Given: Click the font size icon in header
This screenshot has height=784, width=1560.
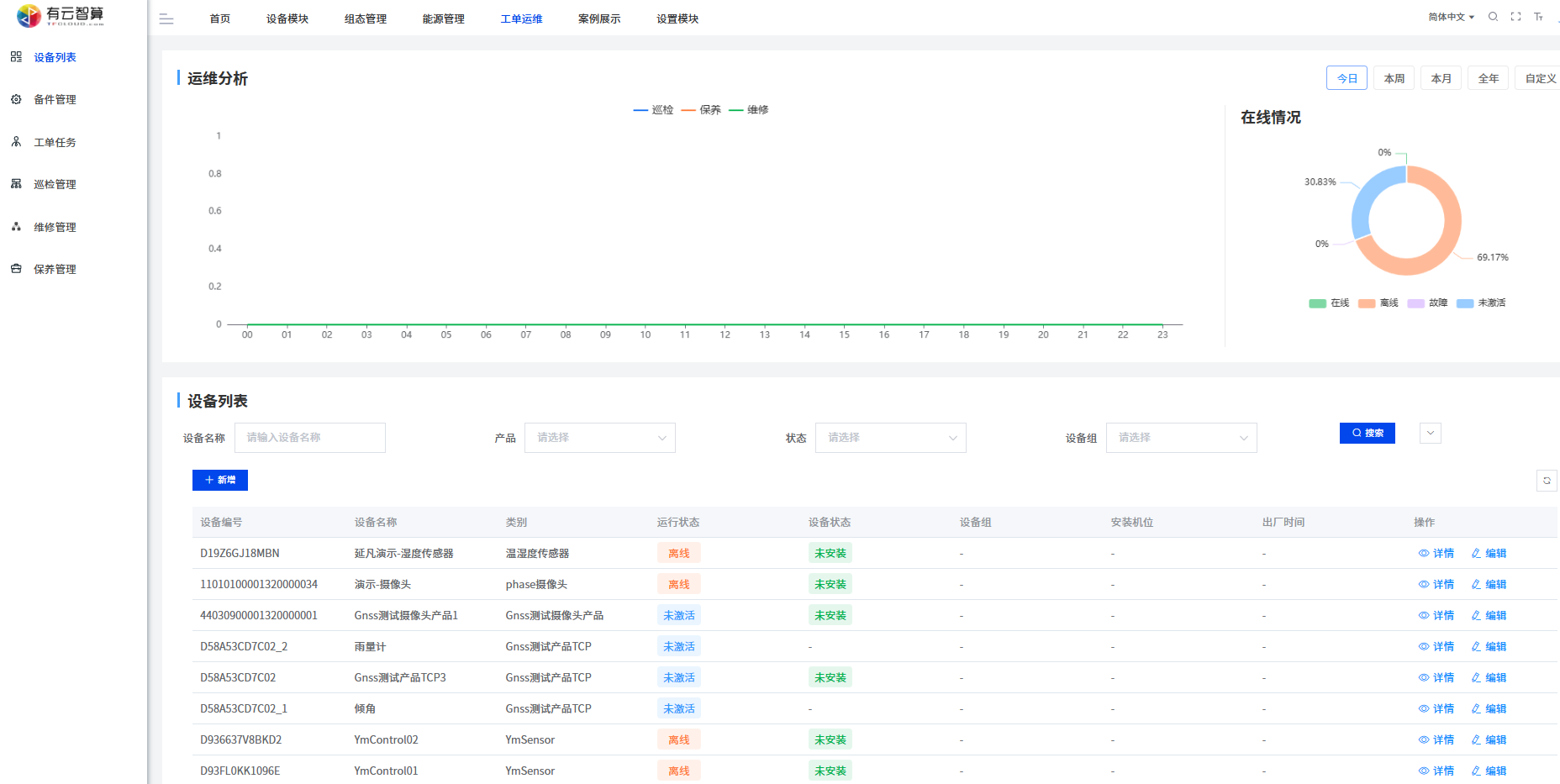Looking at the screenshot, I should pyautogui.click(x=1538, y=17).
